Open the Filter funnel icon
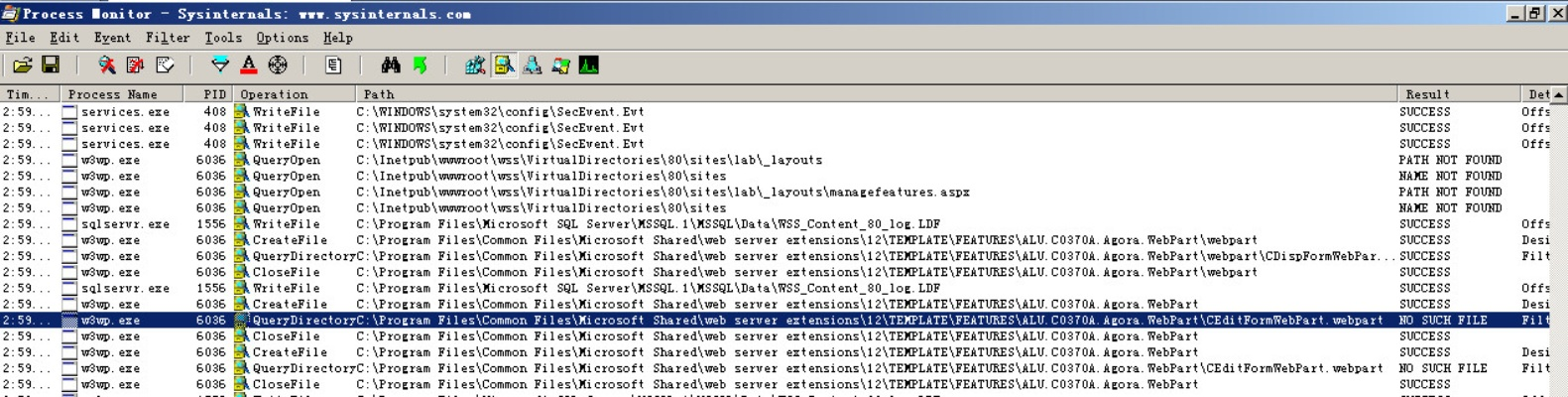The image size is (1568, 397). coord(220,66)
